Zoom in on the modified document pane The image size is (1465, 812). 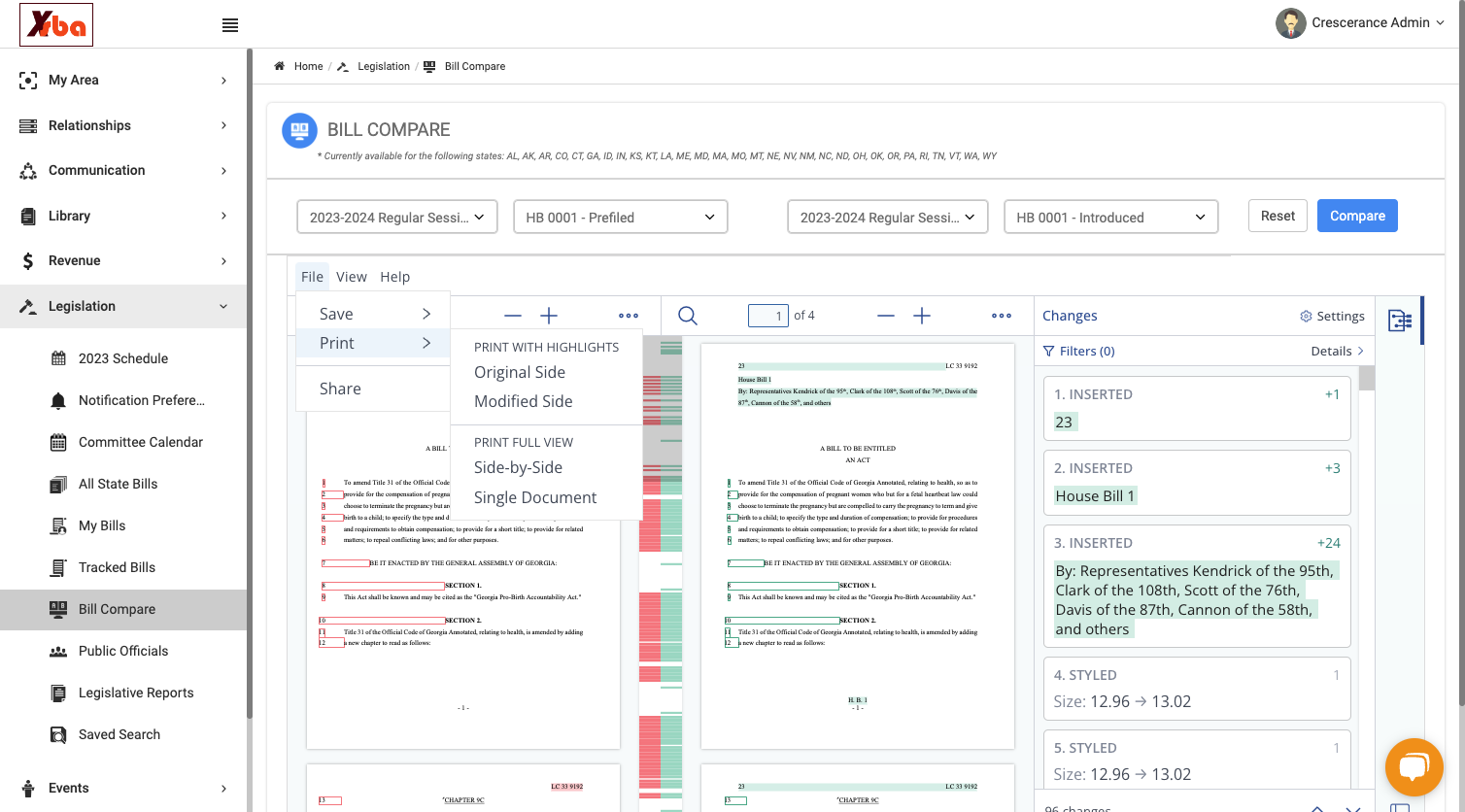click(922, 316)
